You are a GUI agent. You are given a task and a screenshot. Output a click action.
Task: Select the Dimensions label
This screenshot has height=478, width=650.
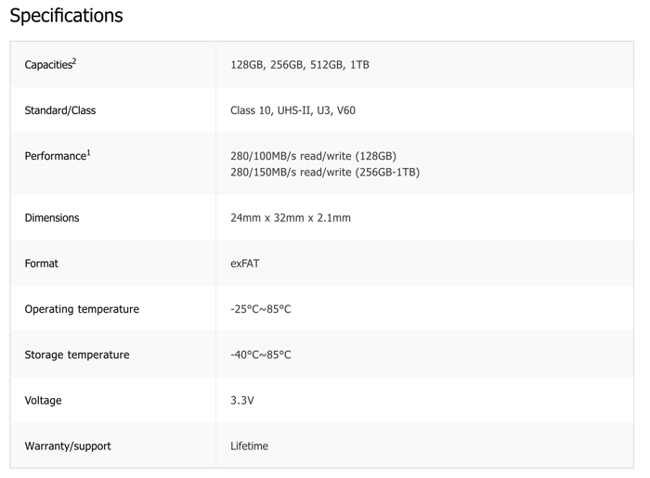(52, 218)
